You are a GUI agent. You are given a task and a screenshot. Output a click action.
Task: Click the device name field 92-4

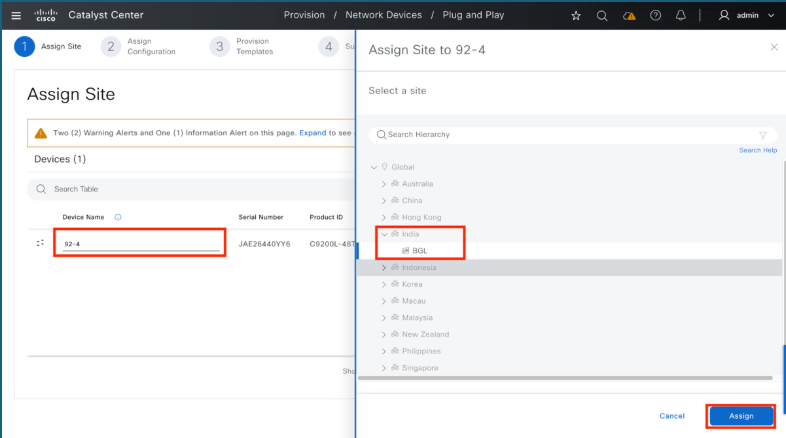tap(141, 244)
